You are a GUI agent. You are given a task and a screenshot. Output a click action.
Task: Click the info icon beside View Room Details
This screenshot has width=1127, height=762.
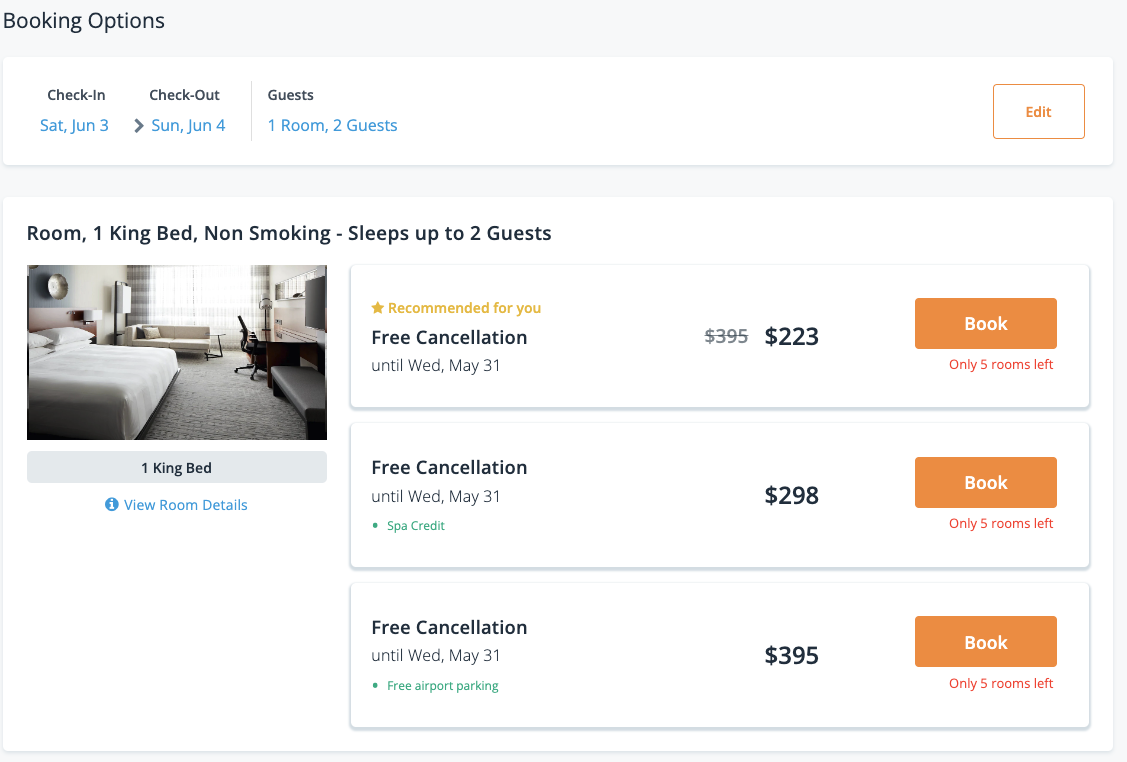pos(112,505)
